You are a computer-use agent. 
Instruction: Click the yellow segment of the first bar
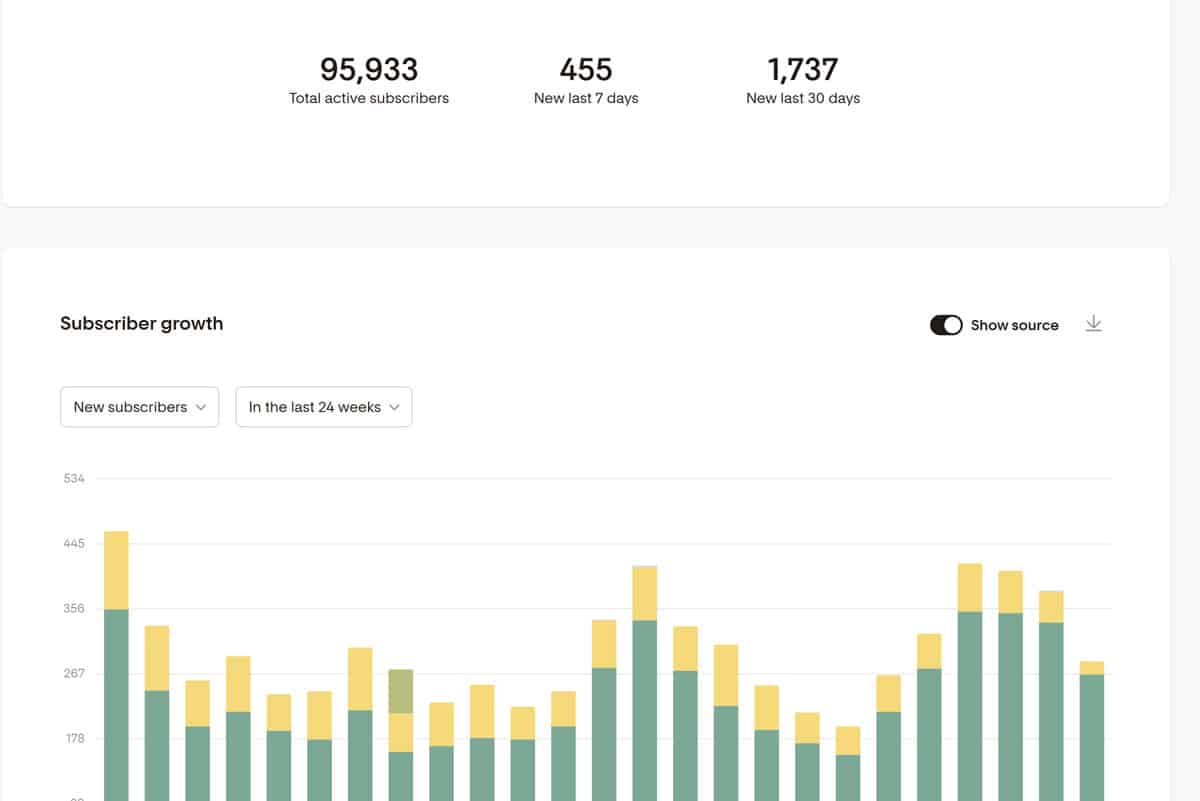[x=117, y=570]
